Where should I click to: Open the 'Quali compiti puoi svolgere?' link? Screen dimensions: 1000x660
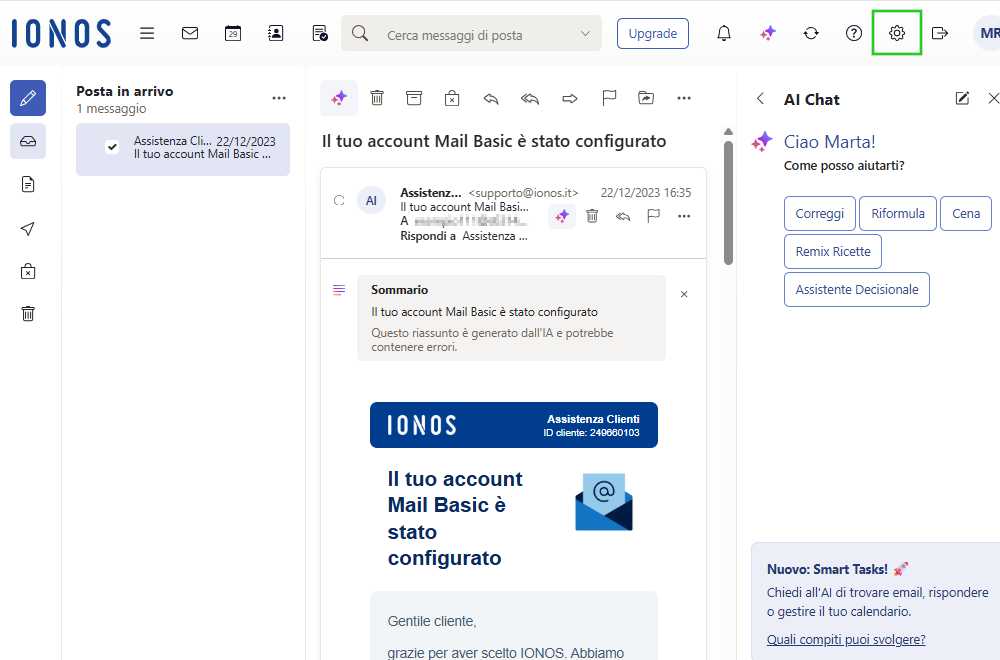pos(846,639)
